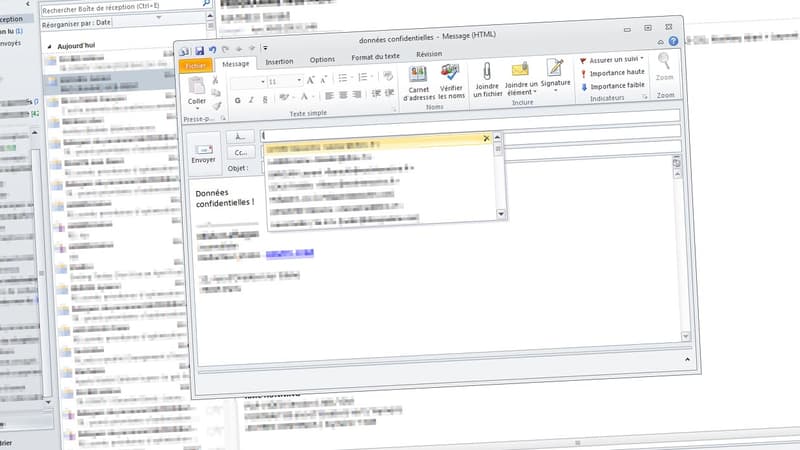Paste using the Coller button
The height and width of the screenshot is (450, 800).
(x=196, y=92)
